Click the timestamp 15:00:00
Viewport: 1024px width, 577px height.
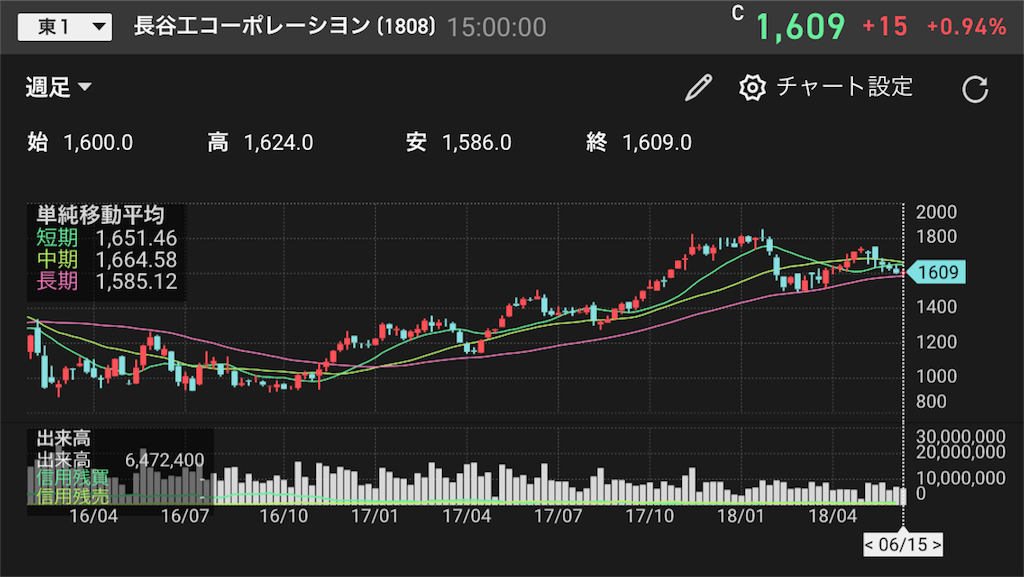496,27
